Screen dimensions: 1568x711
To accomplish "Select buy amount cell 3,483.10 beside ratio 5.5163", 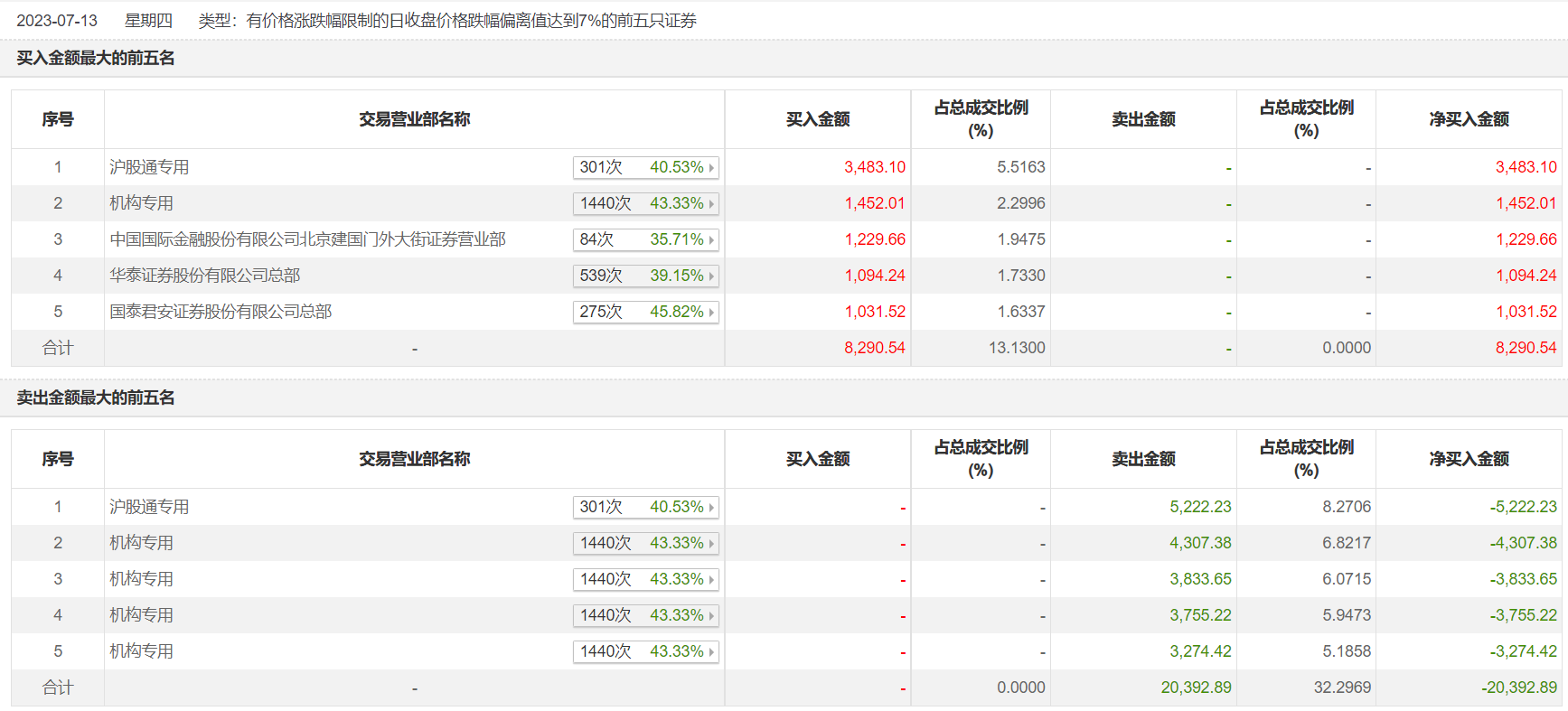I will (875, 167).
